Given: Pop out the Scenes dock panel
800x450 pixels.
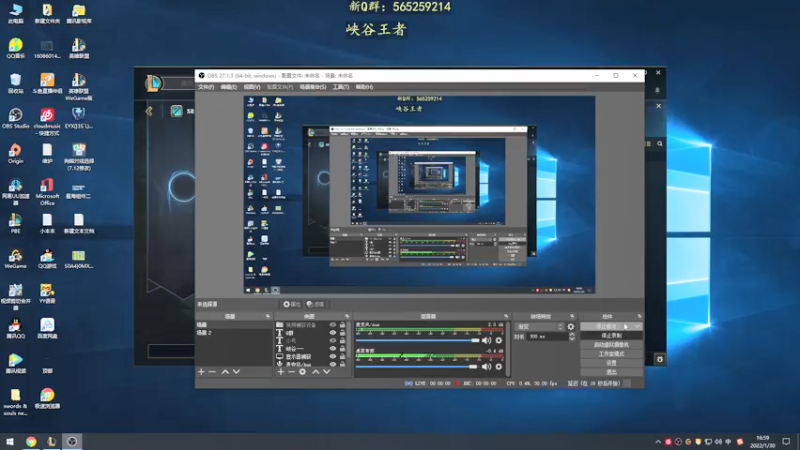Looking at the screenshot, I should click(x=268, y=316).
